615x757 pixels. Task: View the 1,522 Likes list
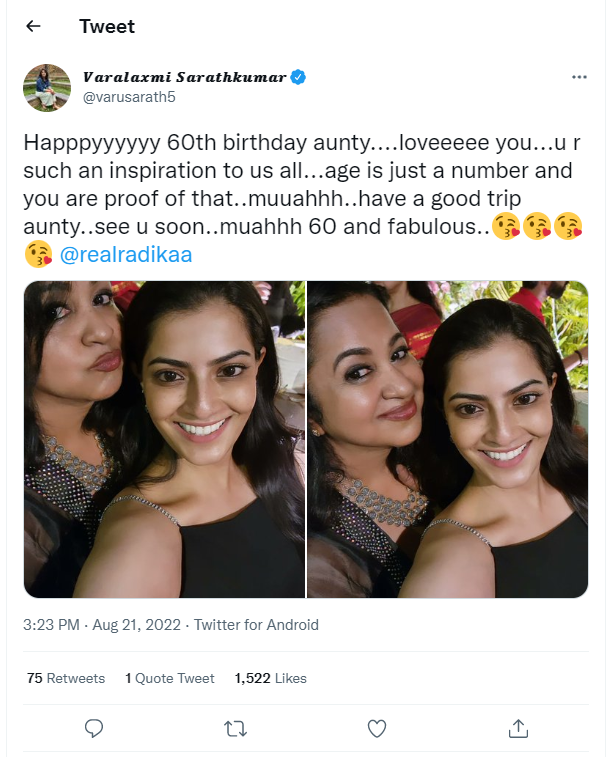click(270, 678)
